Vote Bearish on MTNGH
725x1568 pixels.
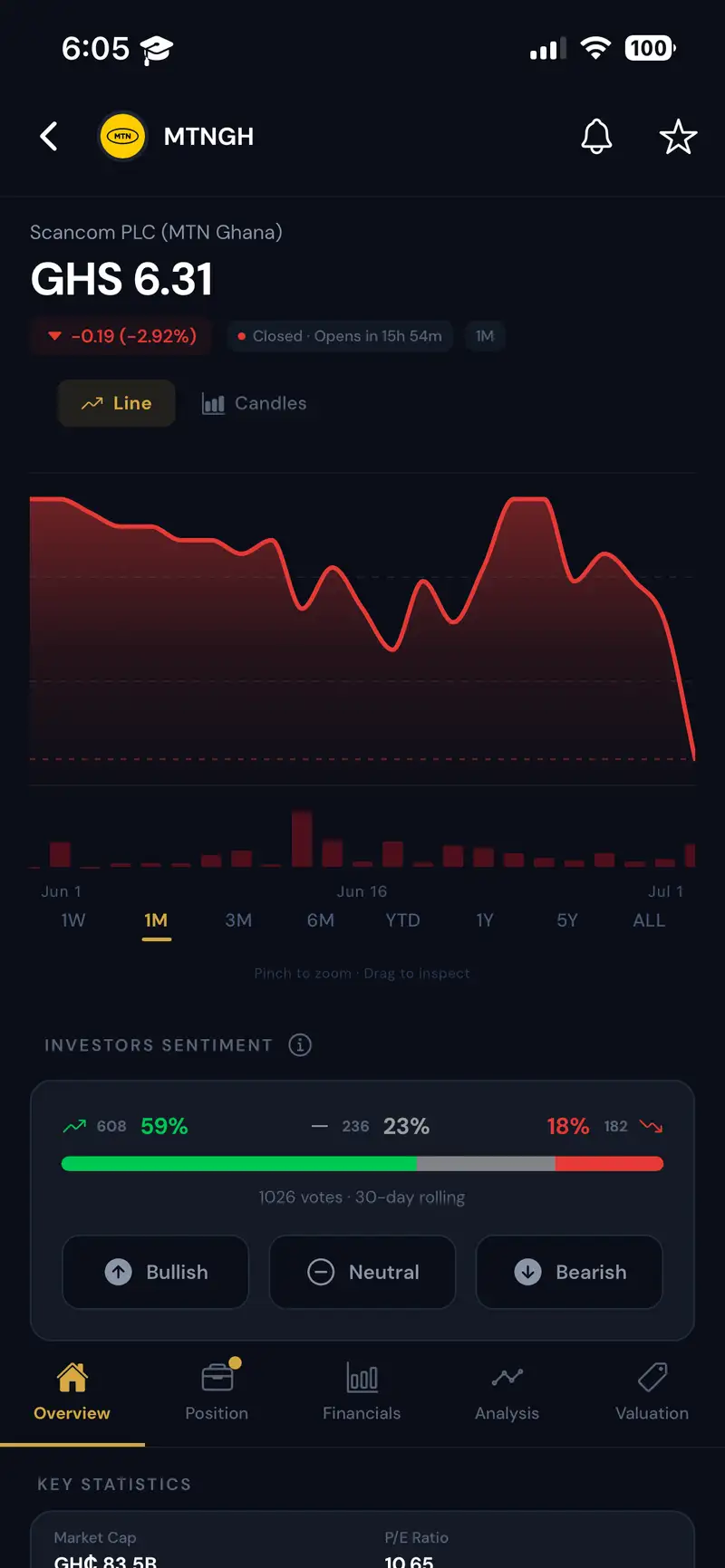[569, 1272]
